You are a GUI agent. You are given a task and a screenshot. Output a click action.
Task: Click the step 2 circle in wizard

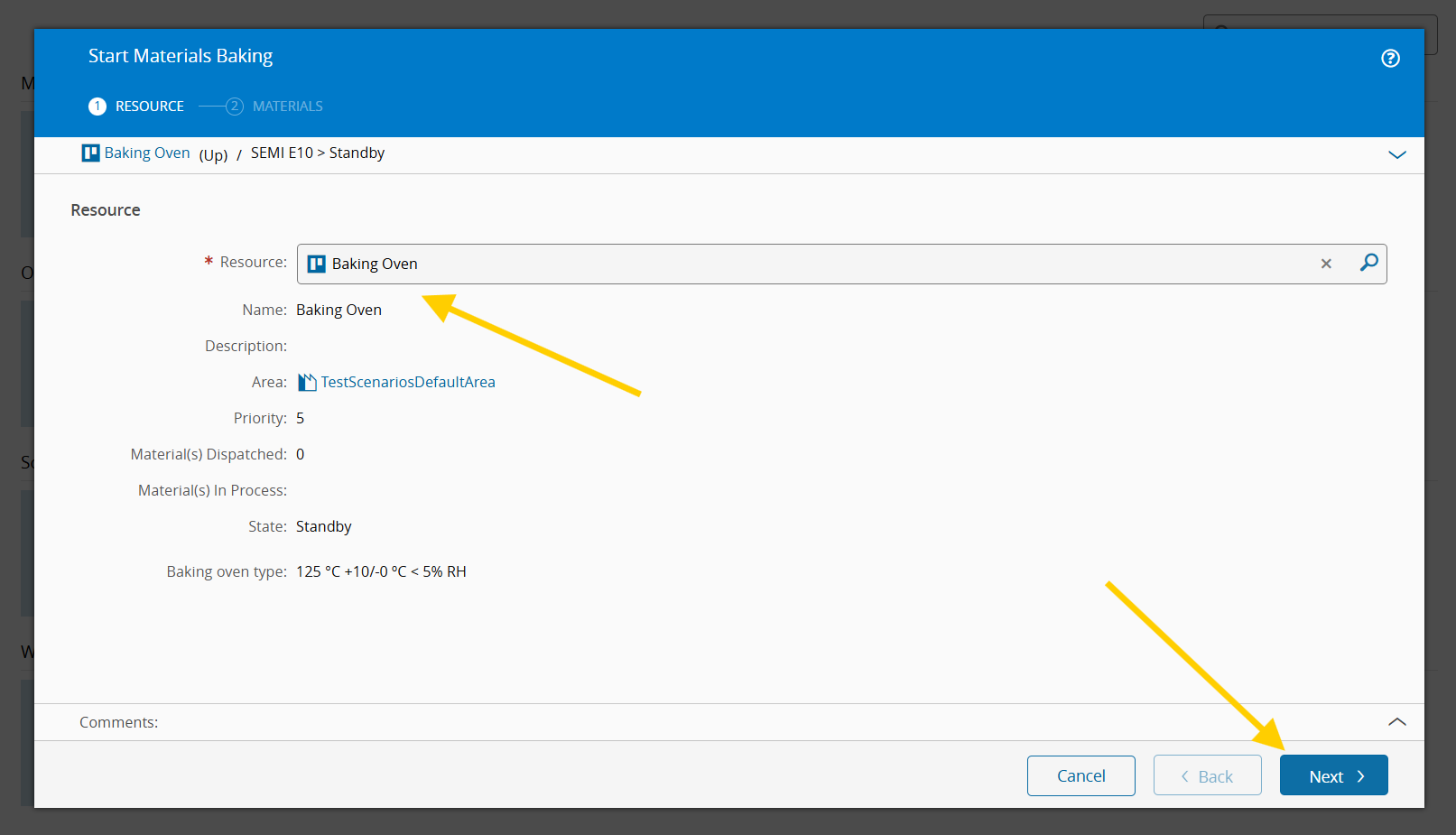click(x=235, y=107)
